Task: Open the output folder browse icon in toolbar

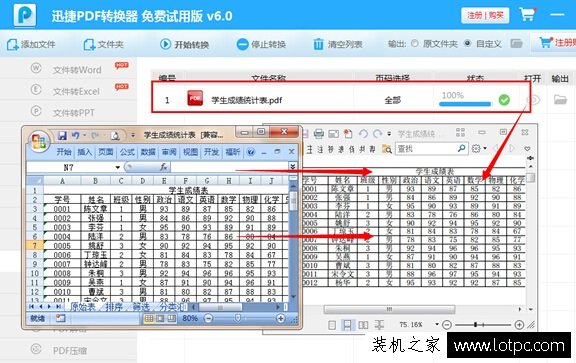Action: [516, 44]
